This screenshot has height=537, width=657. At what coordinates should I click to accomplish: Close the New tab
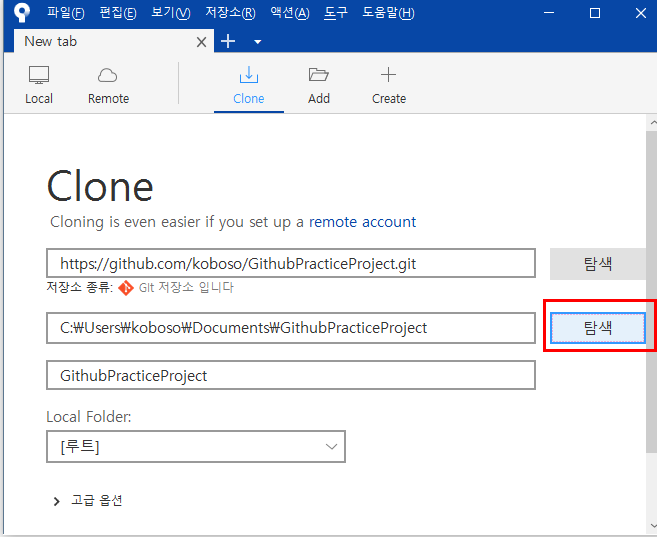click(202, 42)
